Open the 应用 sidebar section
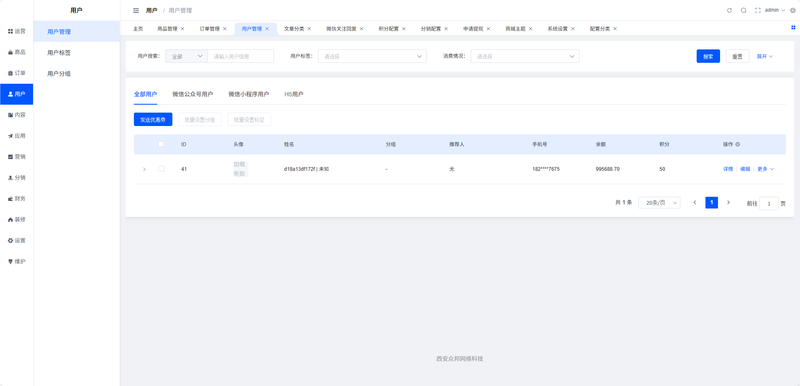 [x=16, y=136]
